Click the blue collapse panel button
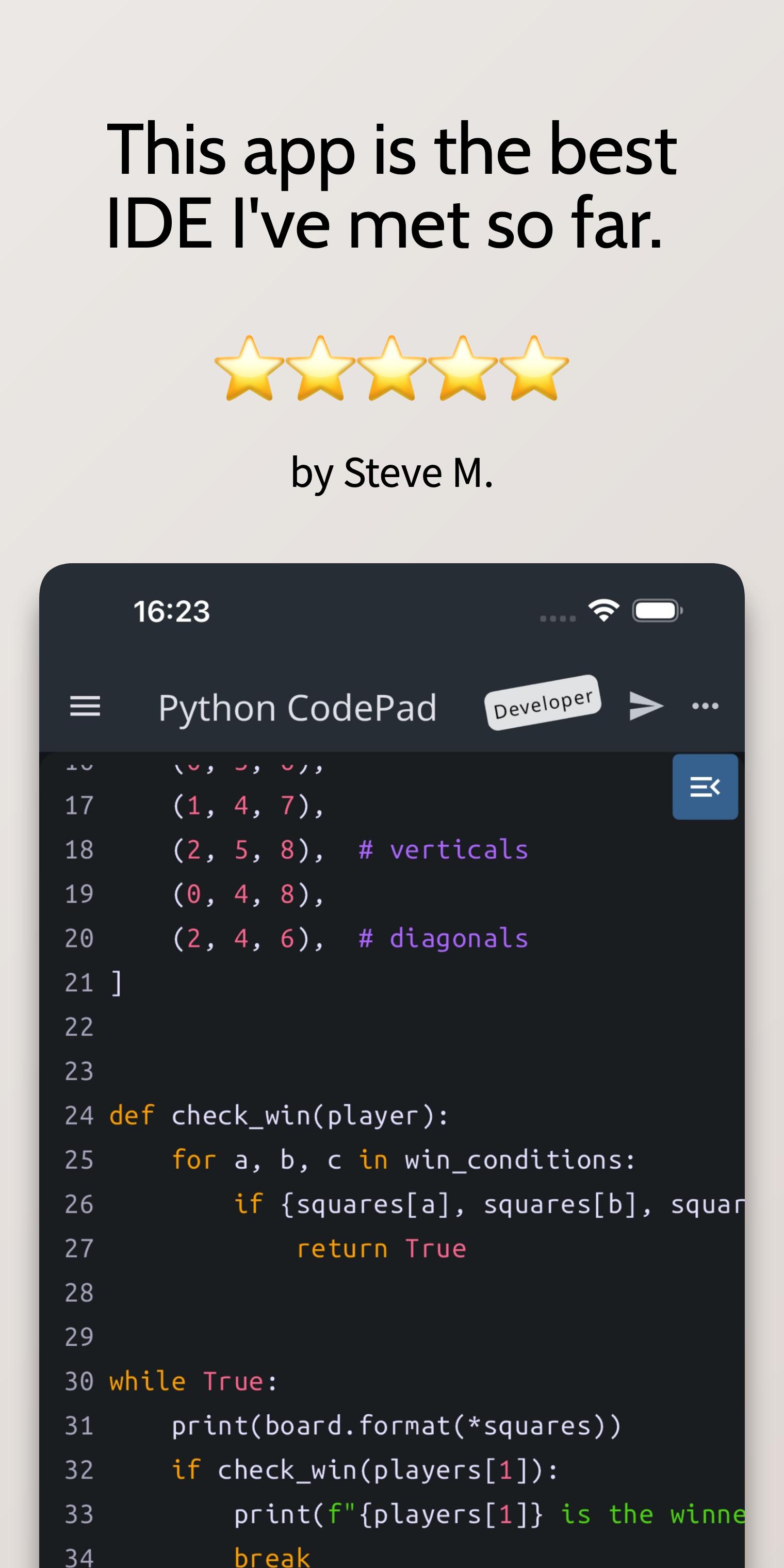 point(705,787)
